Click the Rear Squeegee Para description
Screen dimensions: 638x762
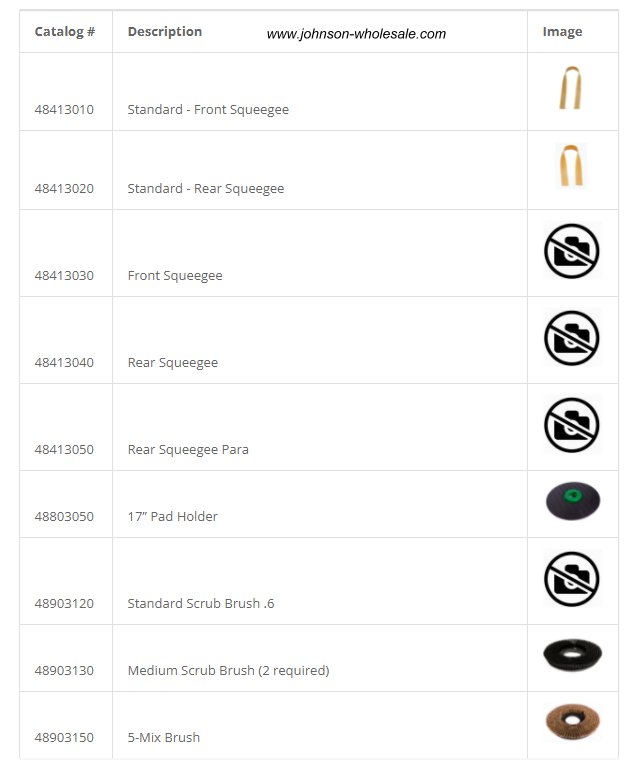pos(188,450)
